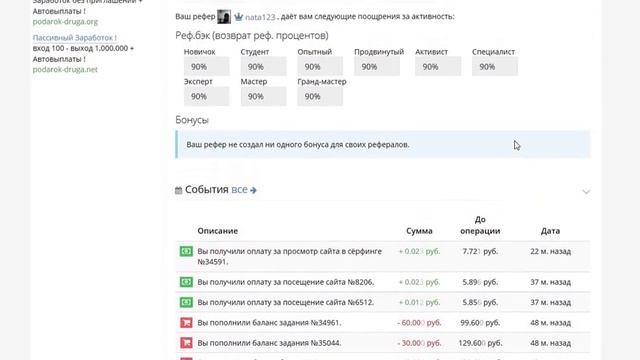Click 'Вы пополнили баланс задания №34961.'
The image size is (640, 360).
269,323
